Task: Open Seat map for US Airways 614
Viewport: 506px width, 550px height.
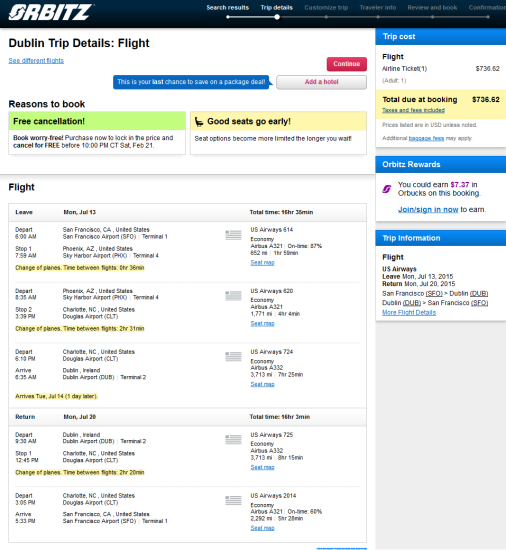Action: coord(262,263)
